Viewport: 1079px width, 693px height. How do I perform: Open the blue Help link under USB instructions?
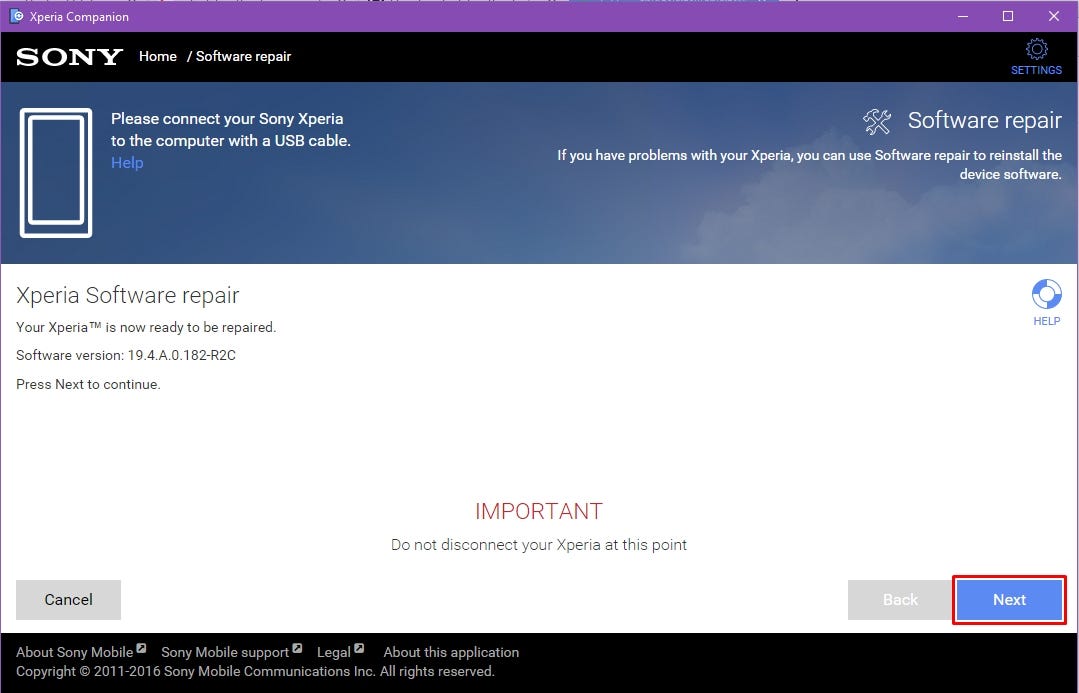(127, 163)
